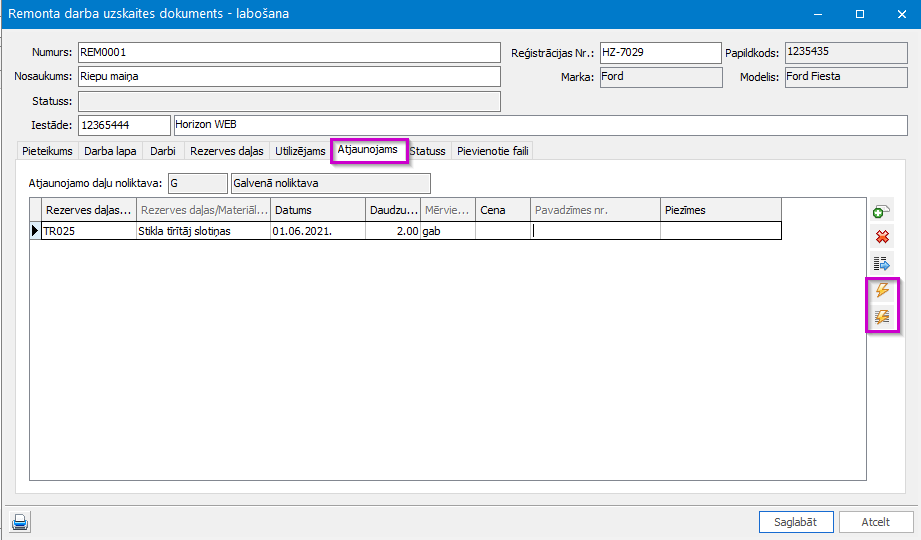Open the Utilizējams tab
The height and width of the screenshot is (540, 921).
pos(300,151)
